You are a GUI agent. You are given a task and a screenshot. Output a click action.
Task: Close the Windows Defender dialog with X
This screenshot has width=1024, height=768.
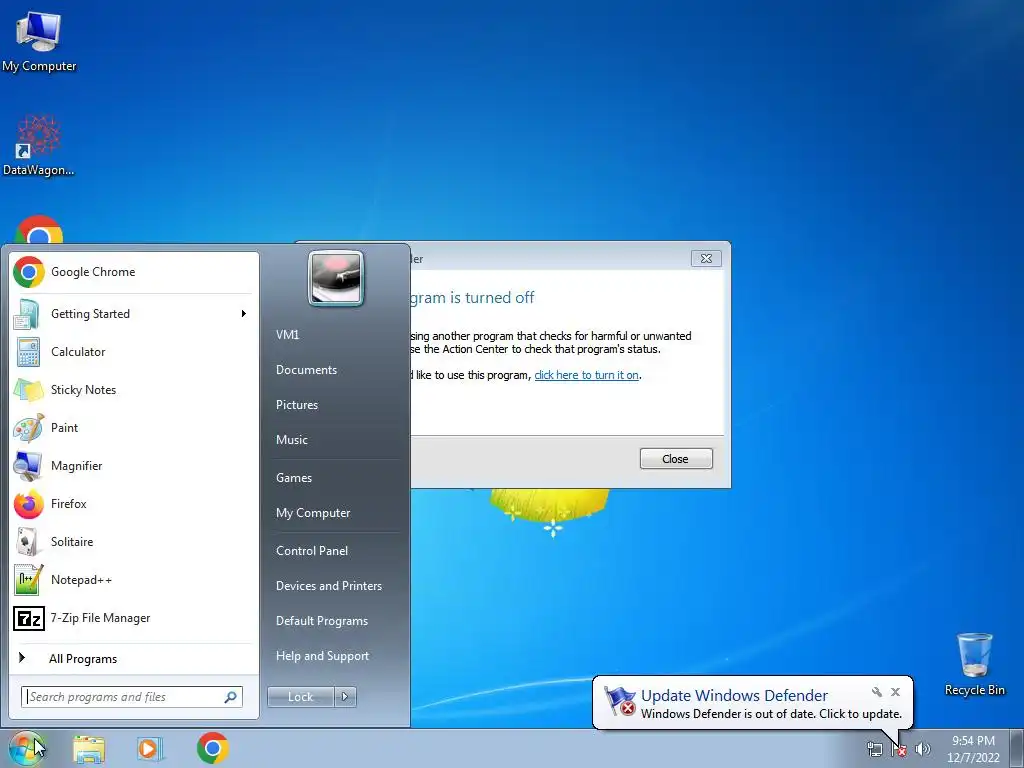coord(706,259)
